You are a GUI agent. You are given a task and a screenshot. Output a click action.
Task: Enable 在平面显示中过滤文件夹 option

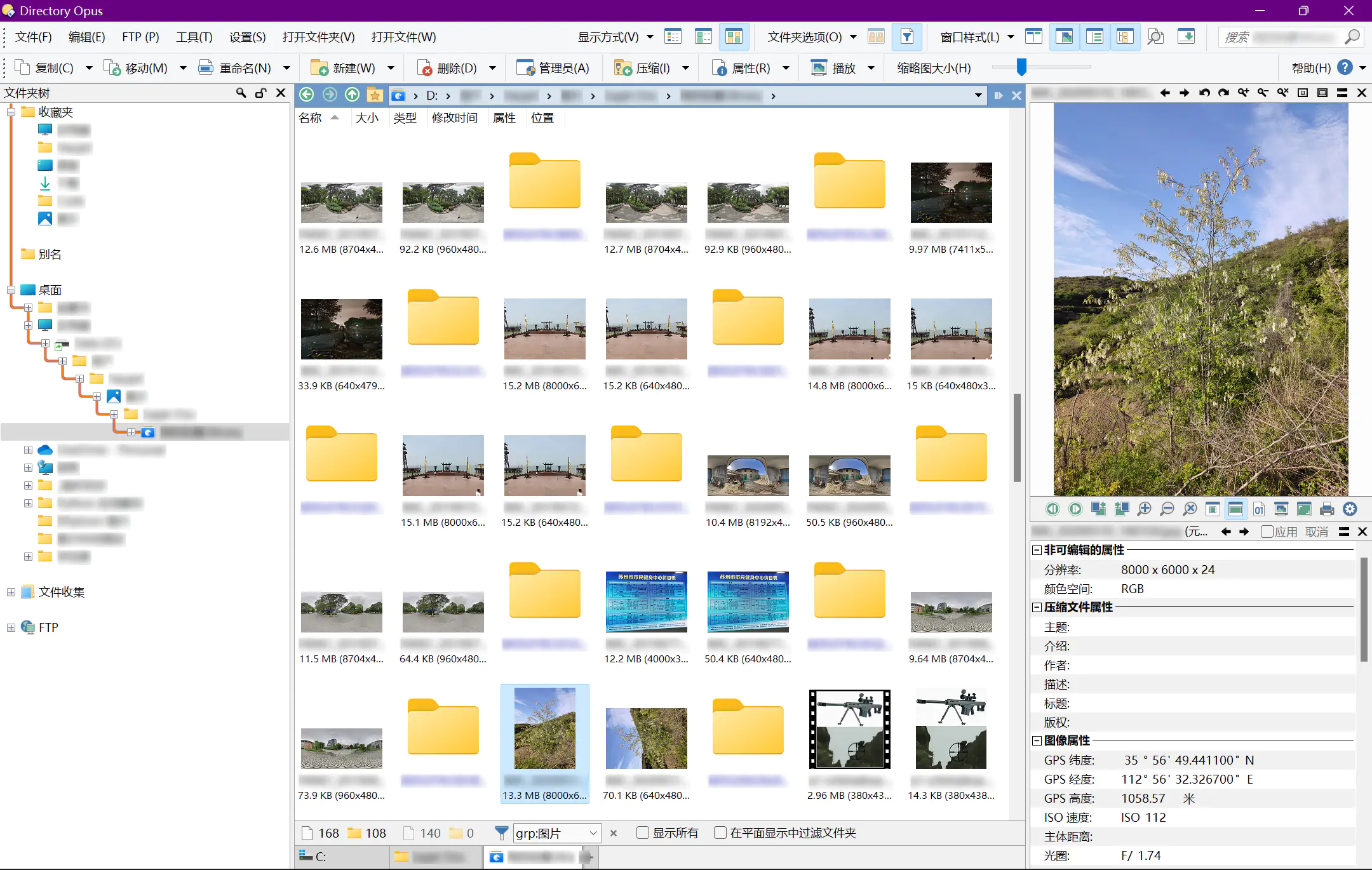point(720,833)
